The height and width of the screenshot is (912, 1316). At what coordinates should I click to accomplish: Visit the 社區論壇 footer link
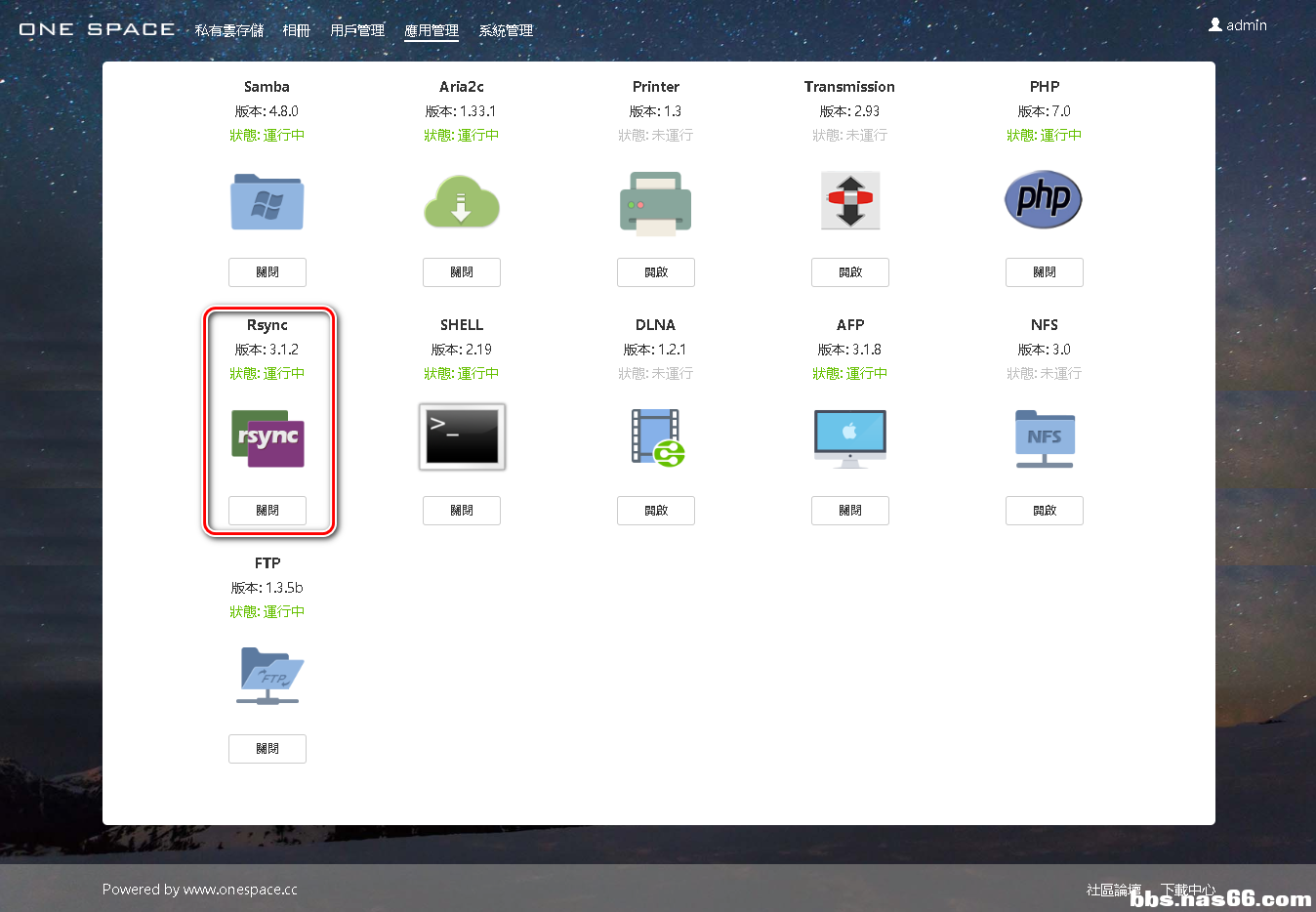(x=1113, y=890)
